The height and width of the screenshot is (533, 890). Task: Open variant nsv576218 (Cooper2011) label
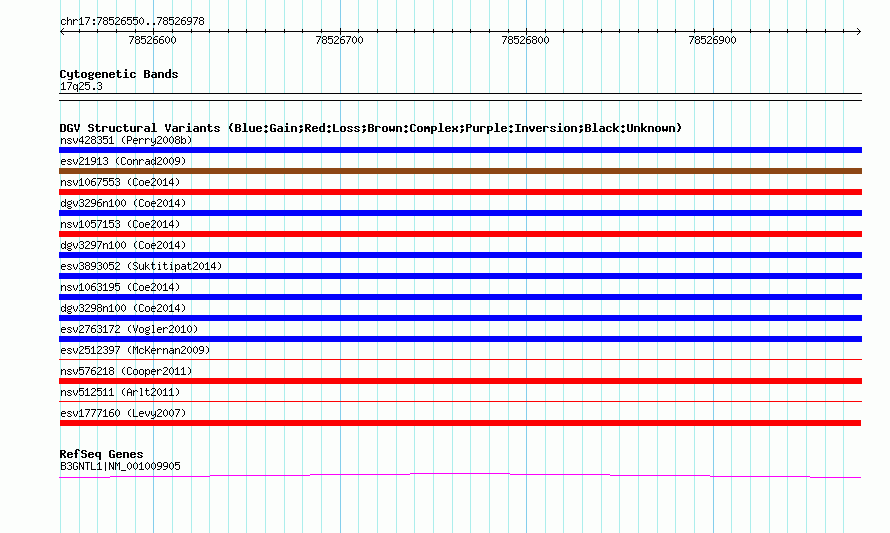[126, 371]
